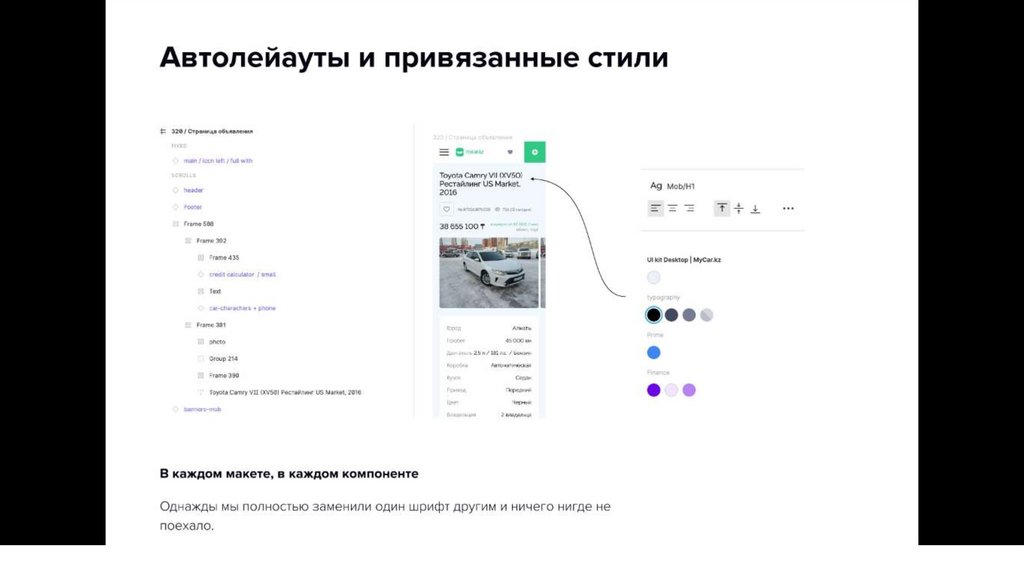
Task: Select the 'Footer' layer
Action: point(193,207)
